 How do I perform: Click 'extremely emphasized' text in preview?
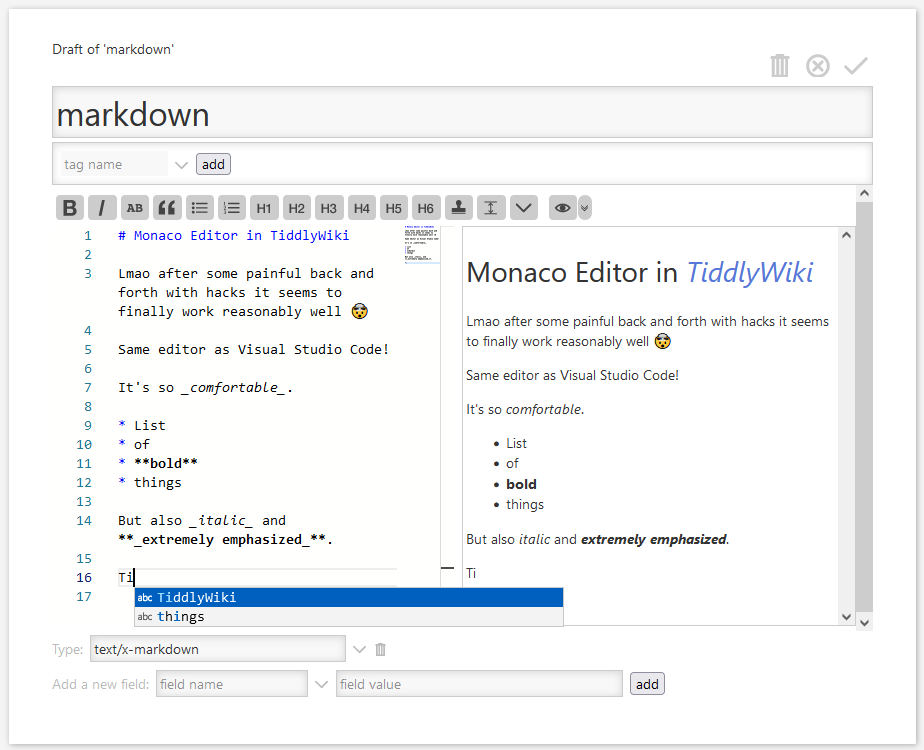(x=654, y=540)
